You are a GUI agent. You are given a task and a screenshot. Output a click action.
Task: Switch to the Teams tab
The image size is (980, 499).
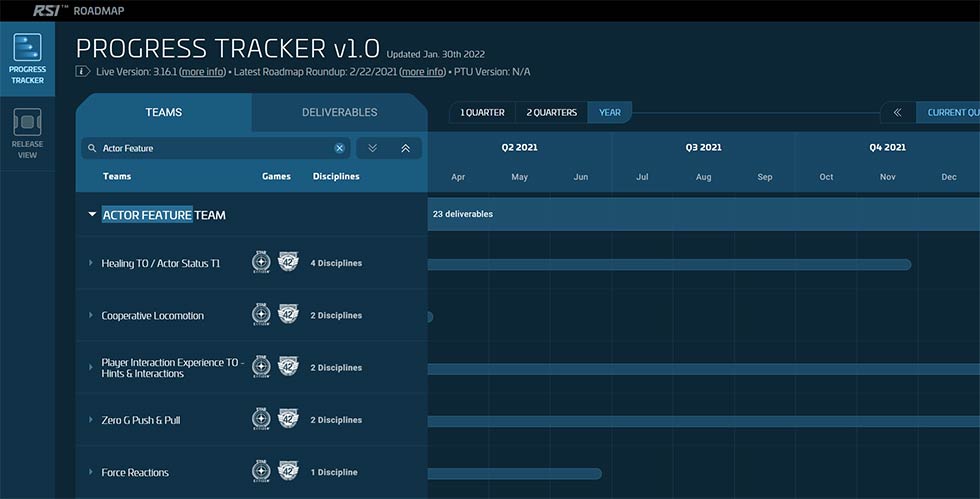[164, 113]
